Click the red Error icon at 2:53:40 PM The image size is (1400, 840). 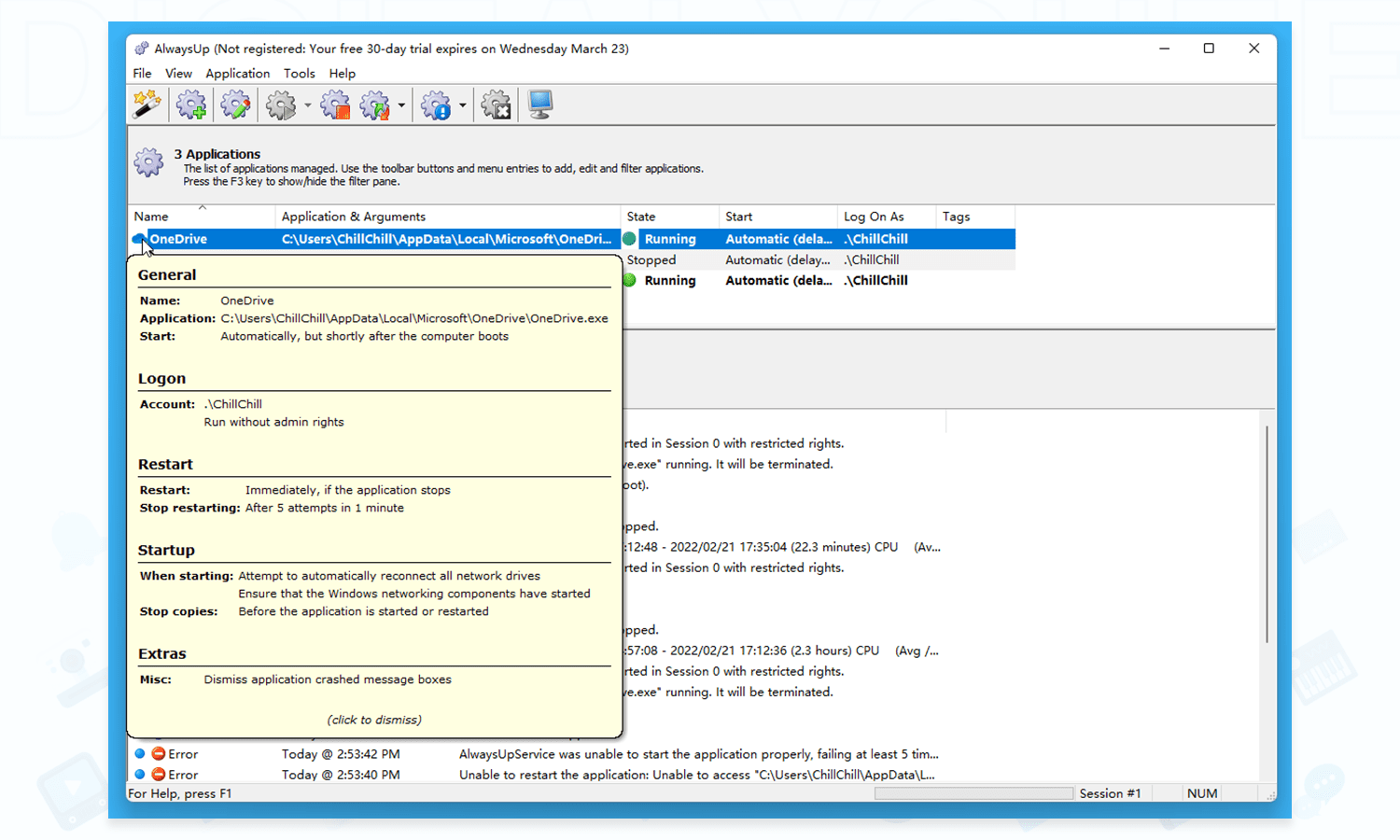(159, 775)
